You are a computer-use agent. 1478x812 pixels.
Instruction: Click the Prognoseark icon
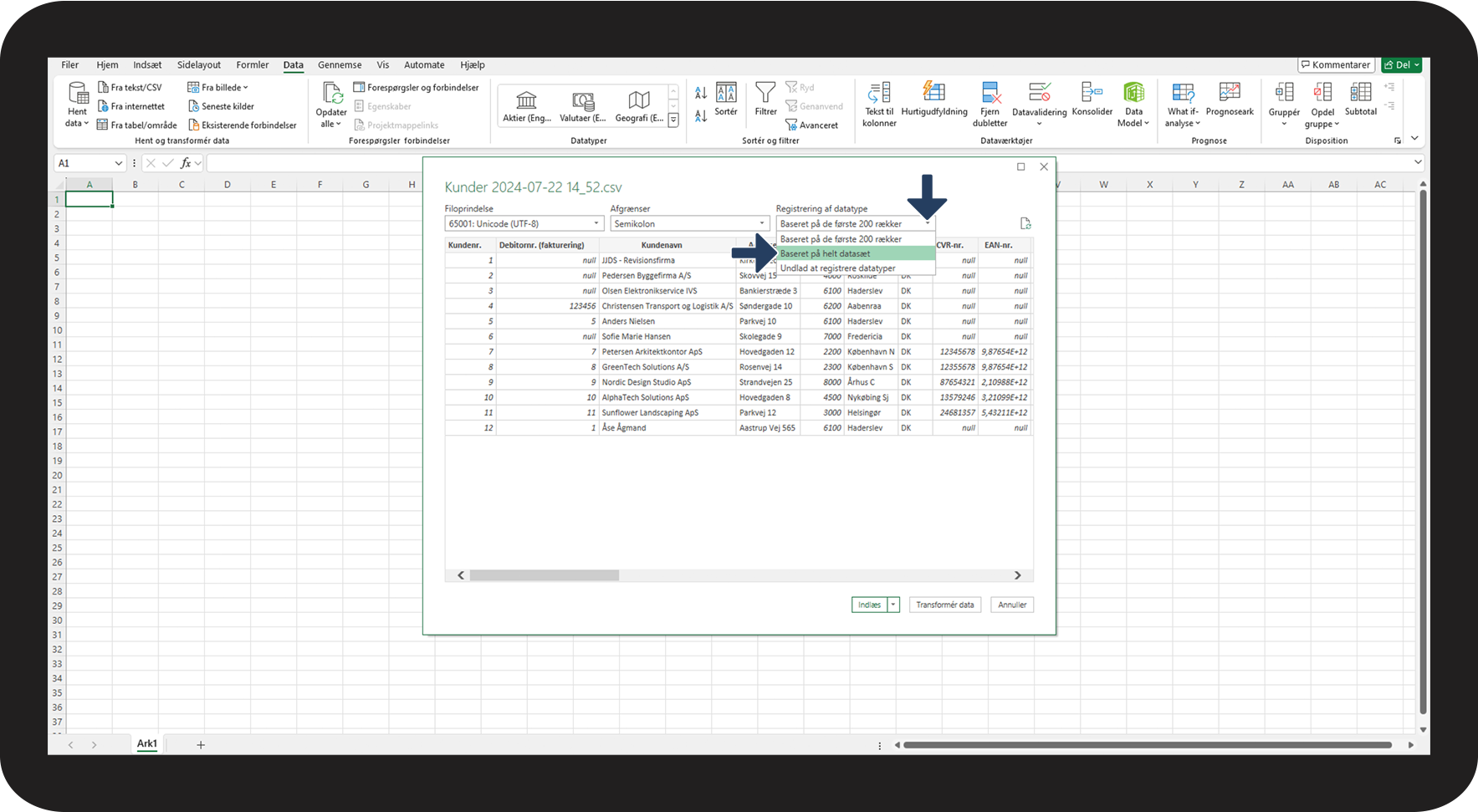click(x=1230, y=92)
